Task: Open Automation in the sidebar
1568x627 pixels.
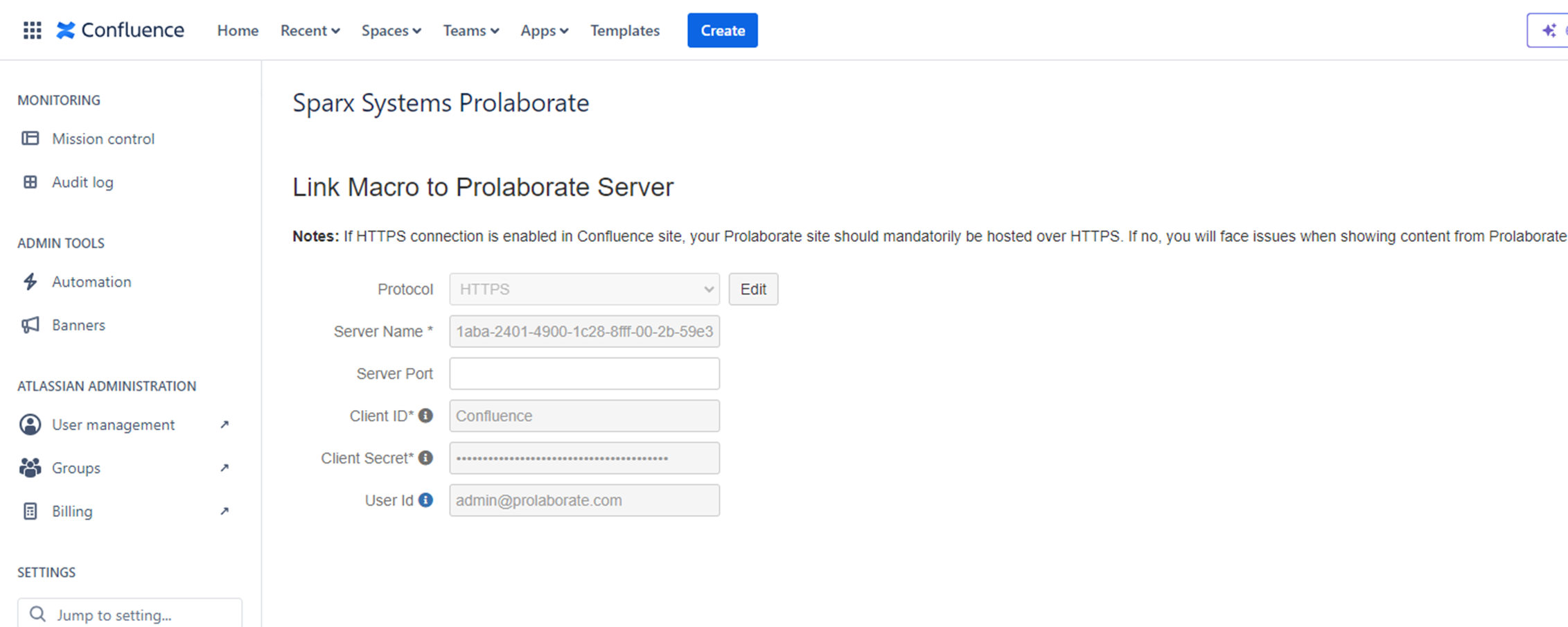Action: pyautogui.click(x=91, y=282)
